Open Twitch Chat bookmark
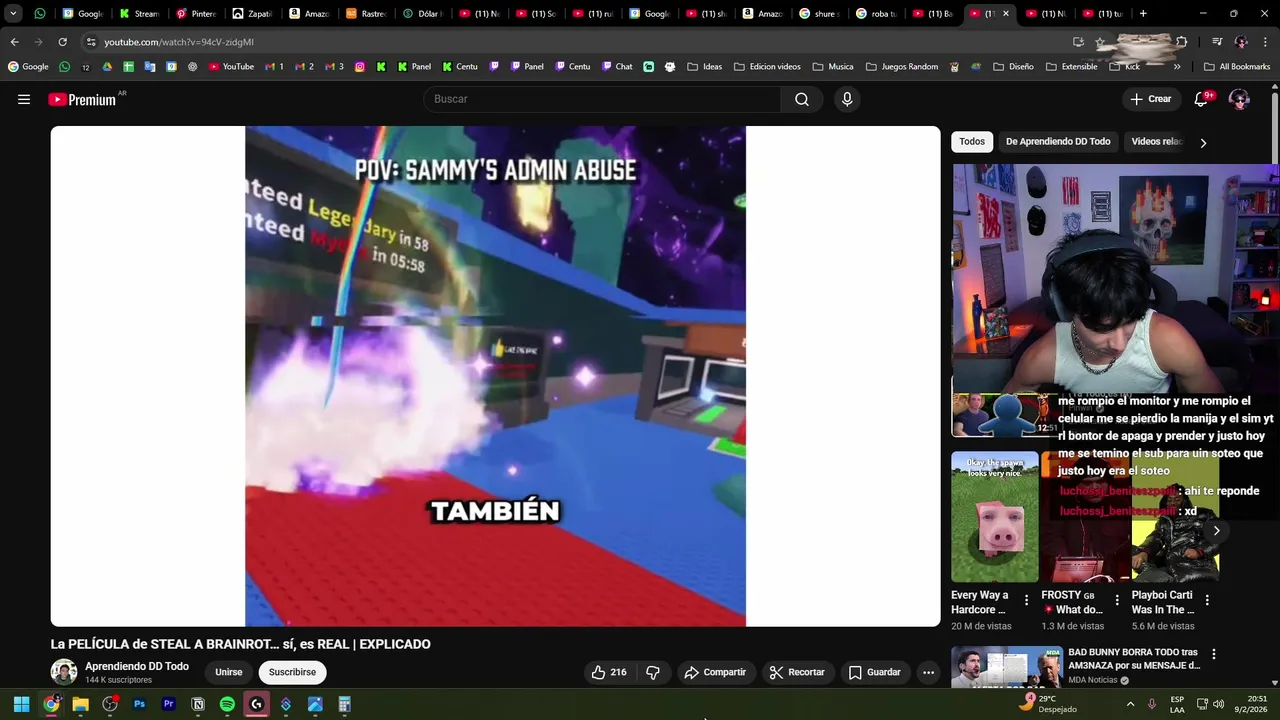Viewport: 1280px width, 720px height. (x=617, y=67)
